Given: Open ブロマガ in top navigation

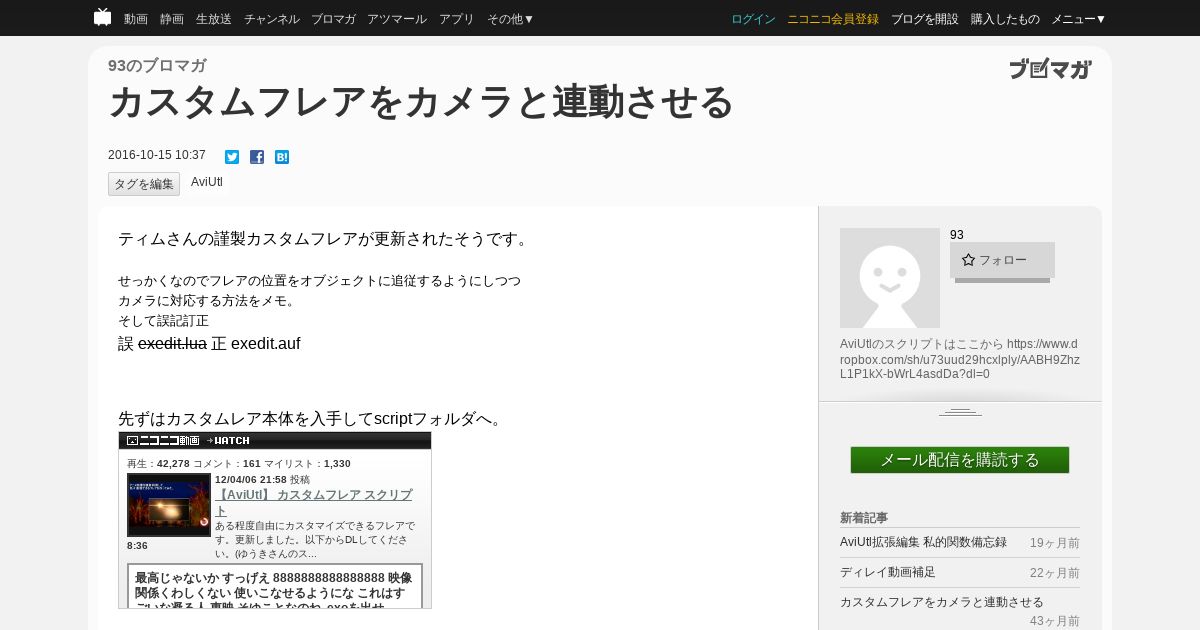Looking at the screenshot, I should click(x=333, y=19).
